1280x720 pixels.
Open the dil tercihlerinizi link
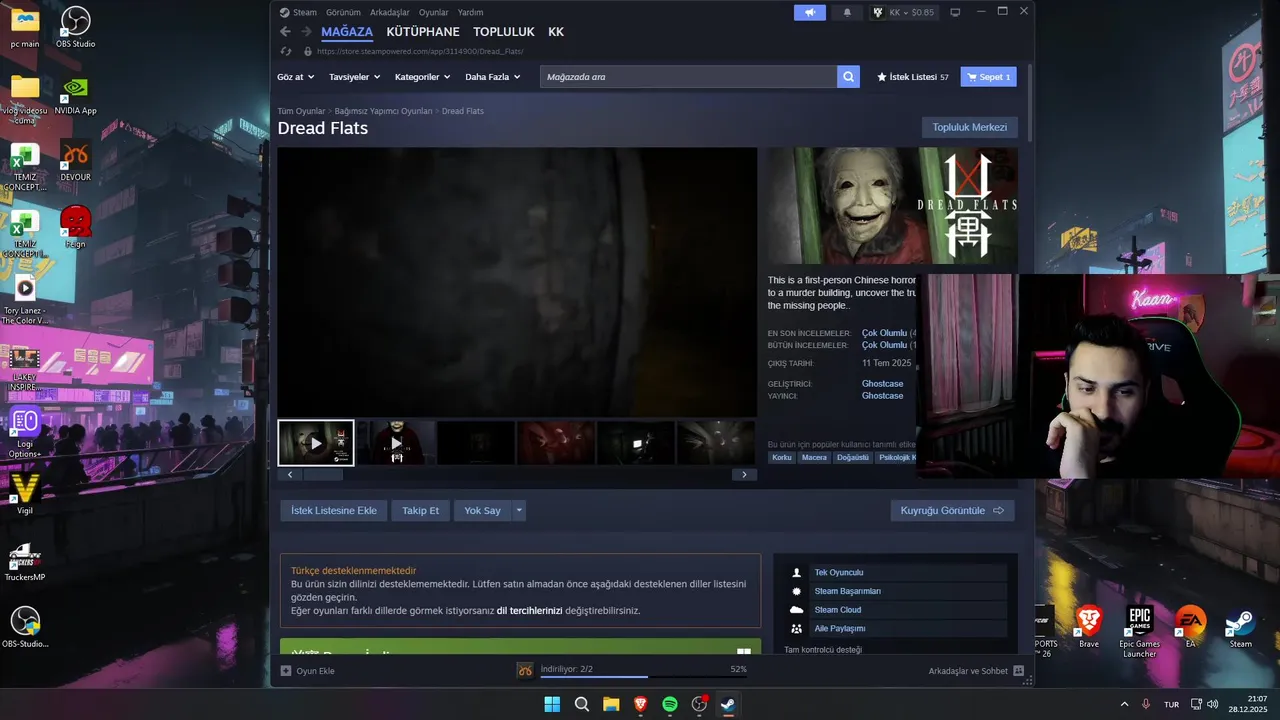[530, 610]
